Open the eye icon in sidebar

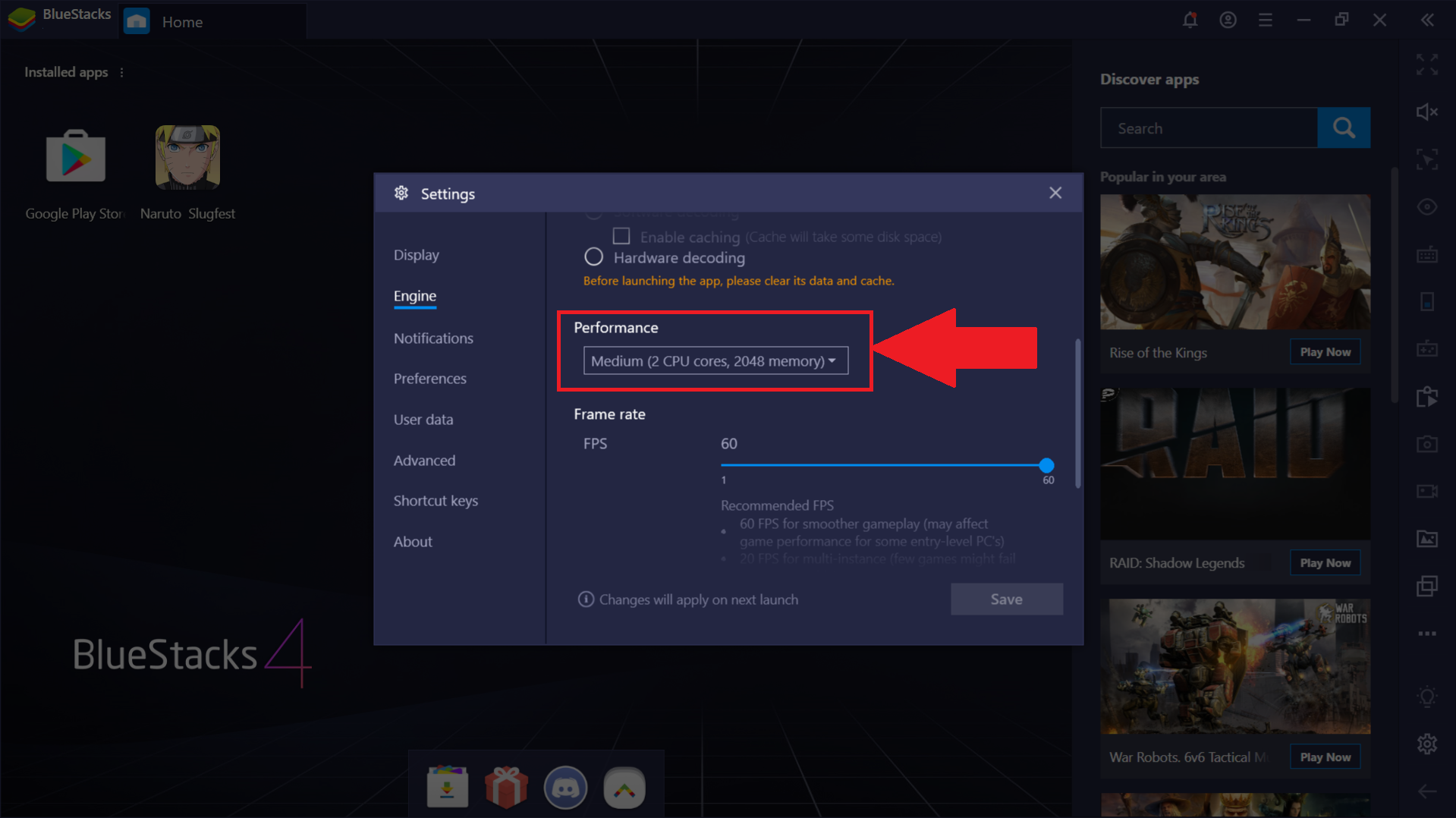point(1427,207)
